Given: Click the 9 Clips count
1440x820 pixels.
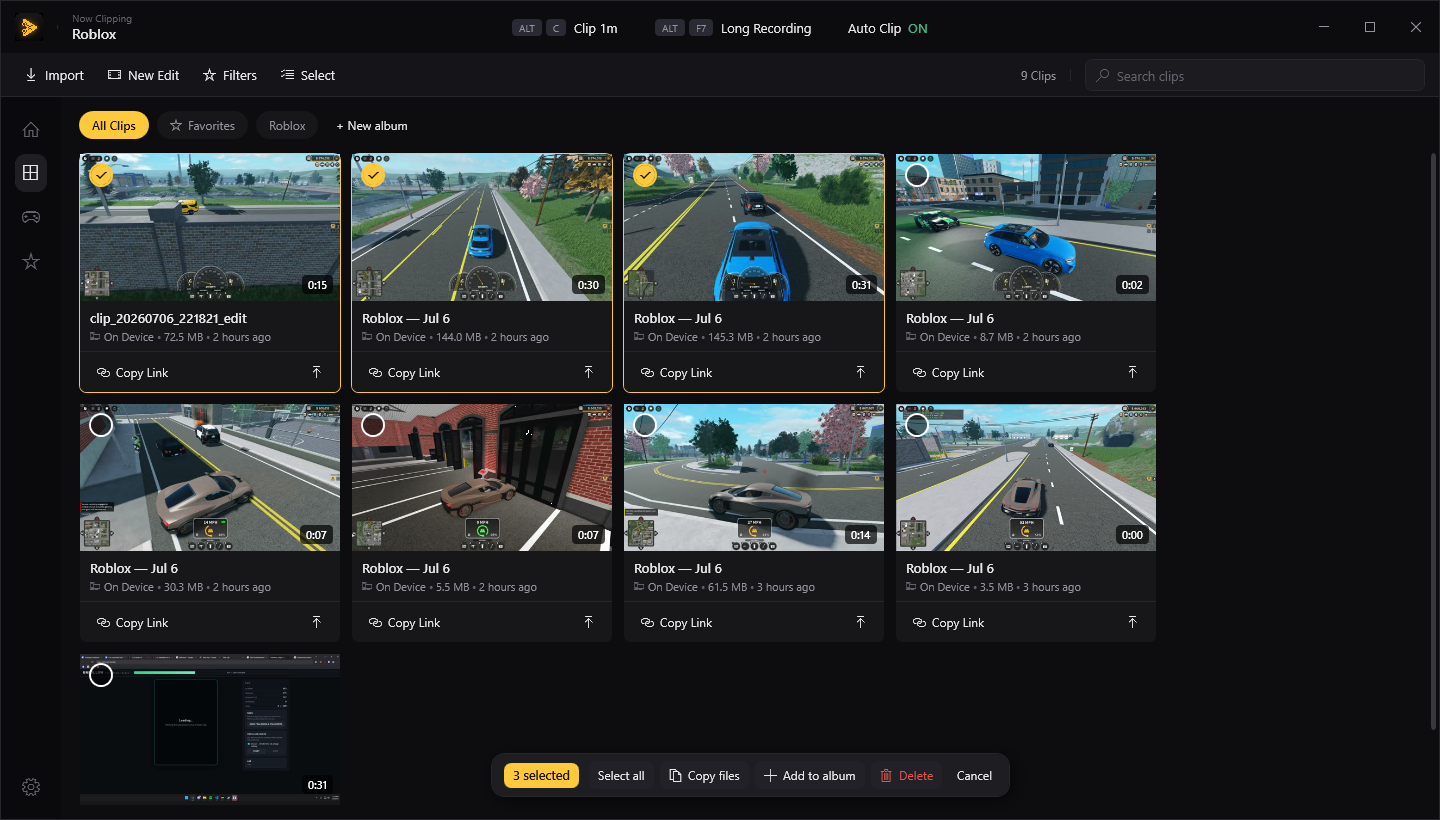Looking at the screenshot, I should pyautogui.click(x=1038, y=75).
